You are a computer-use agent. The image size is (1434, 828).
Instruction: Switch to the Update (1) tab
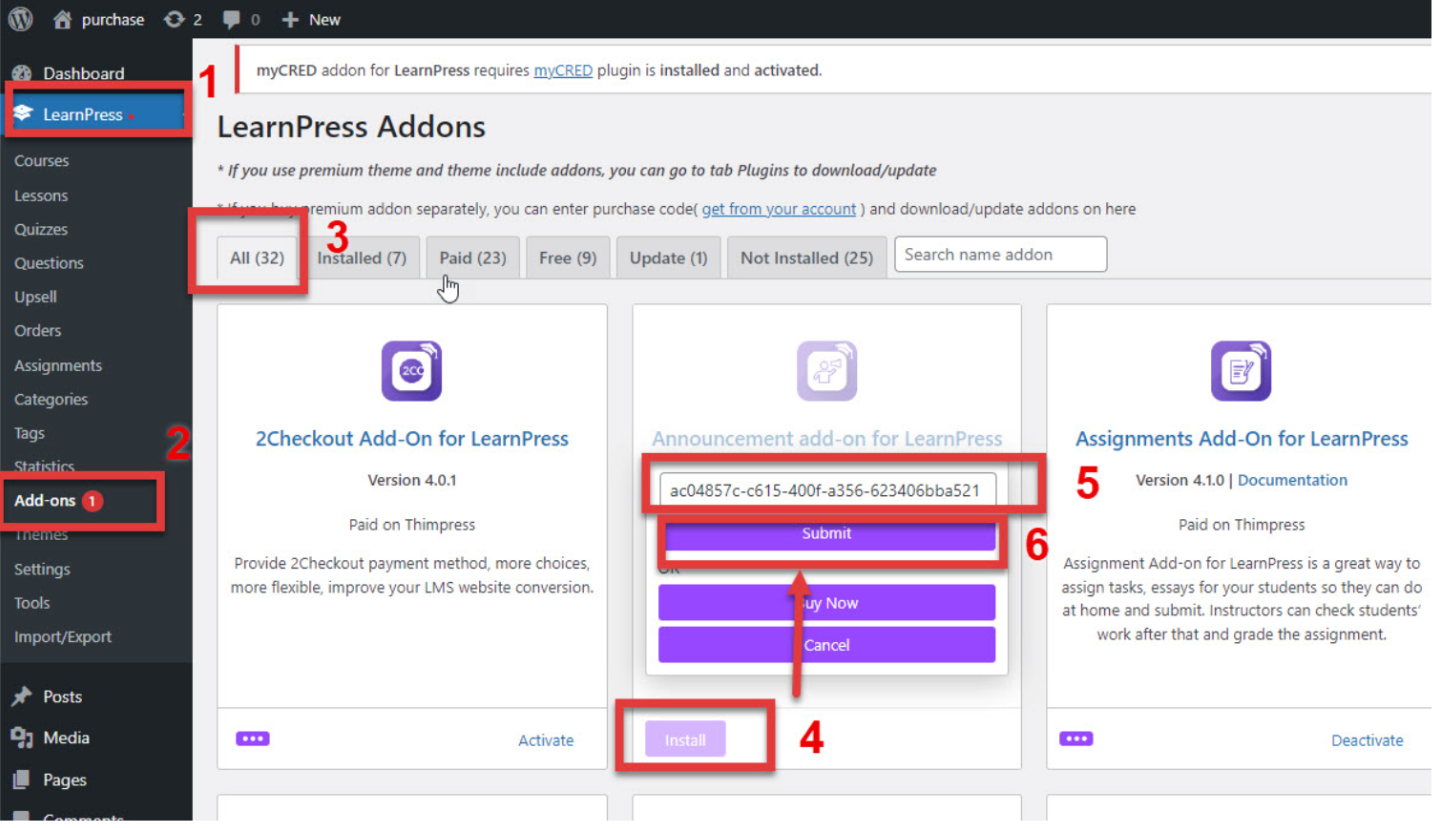pos(668,258)
